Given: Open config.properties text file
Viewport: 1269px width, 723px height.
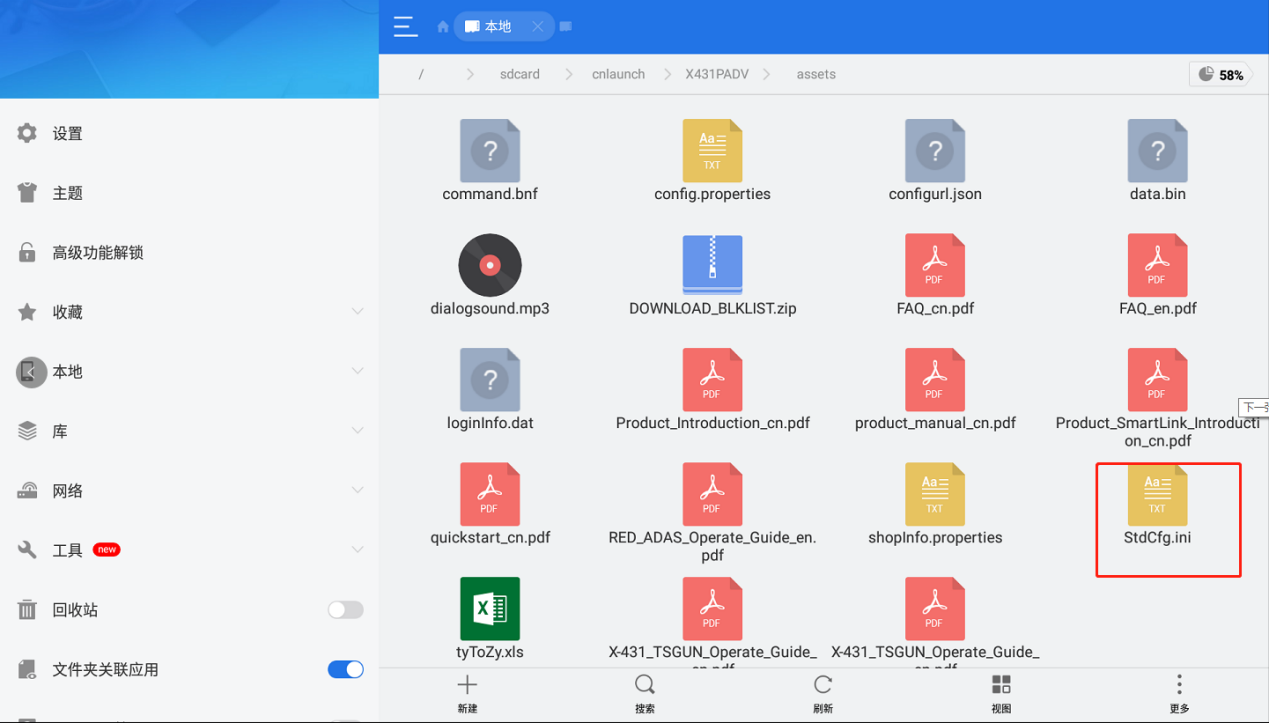Looking at the screenshot, I should click(712, 161).
